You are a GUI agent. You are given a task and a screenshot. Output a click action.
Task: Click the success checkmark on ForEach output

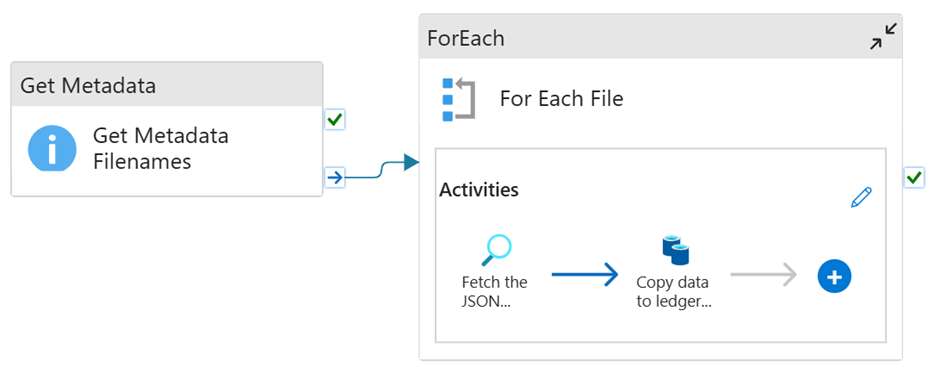pos(914,178)
